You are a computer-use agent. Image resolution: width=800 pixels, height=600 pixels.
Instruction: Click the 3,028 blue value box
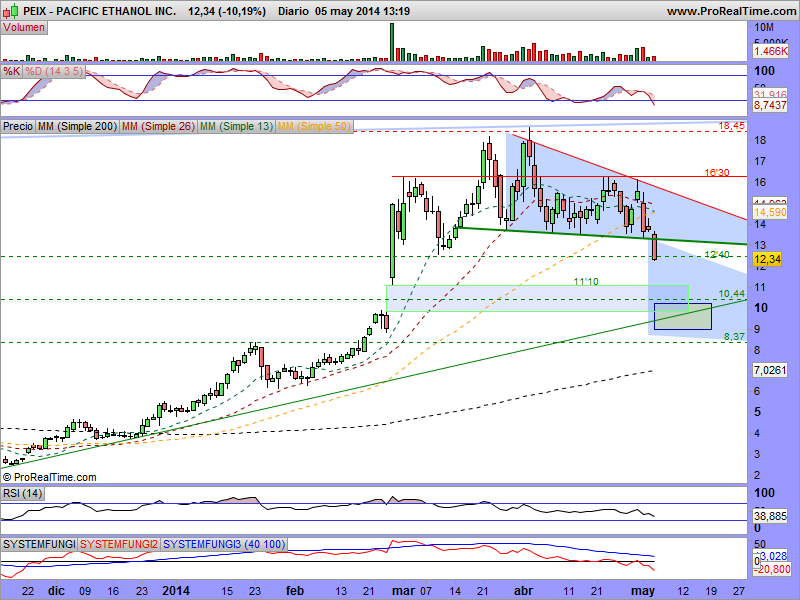773,556
